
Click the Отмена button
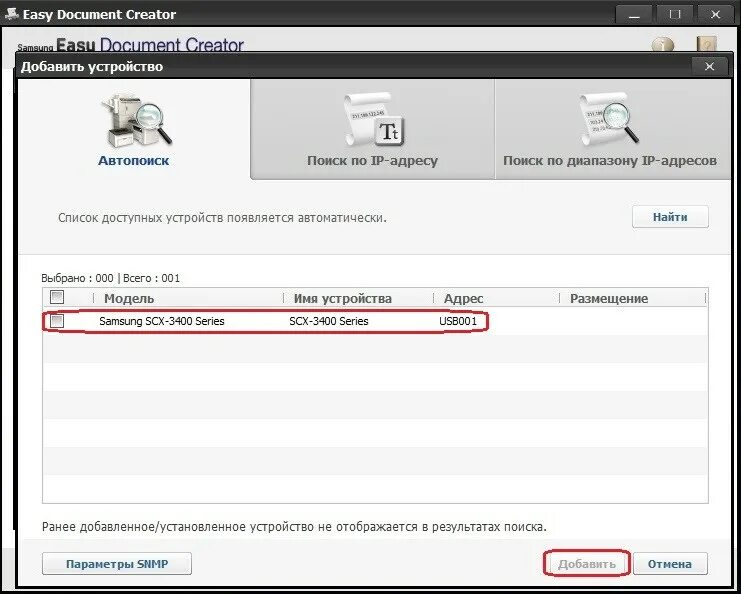coord(670,564)
